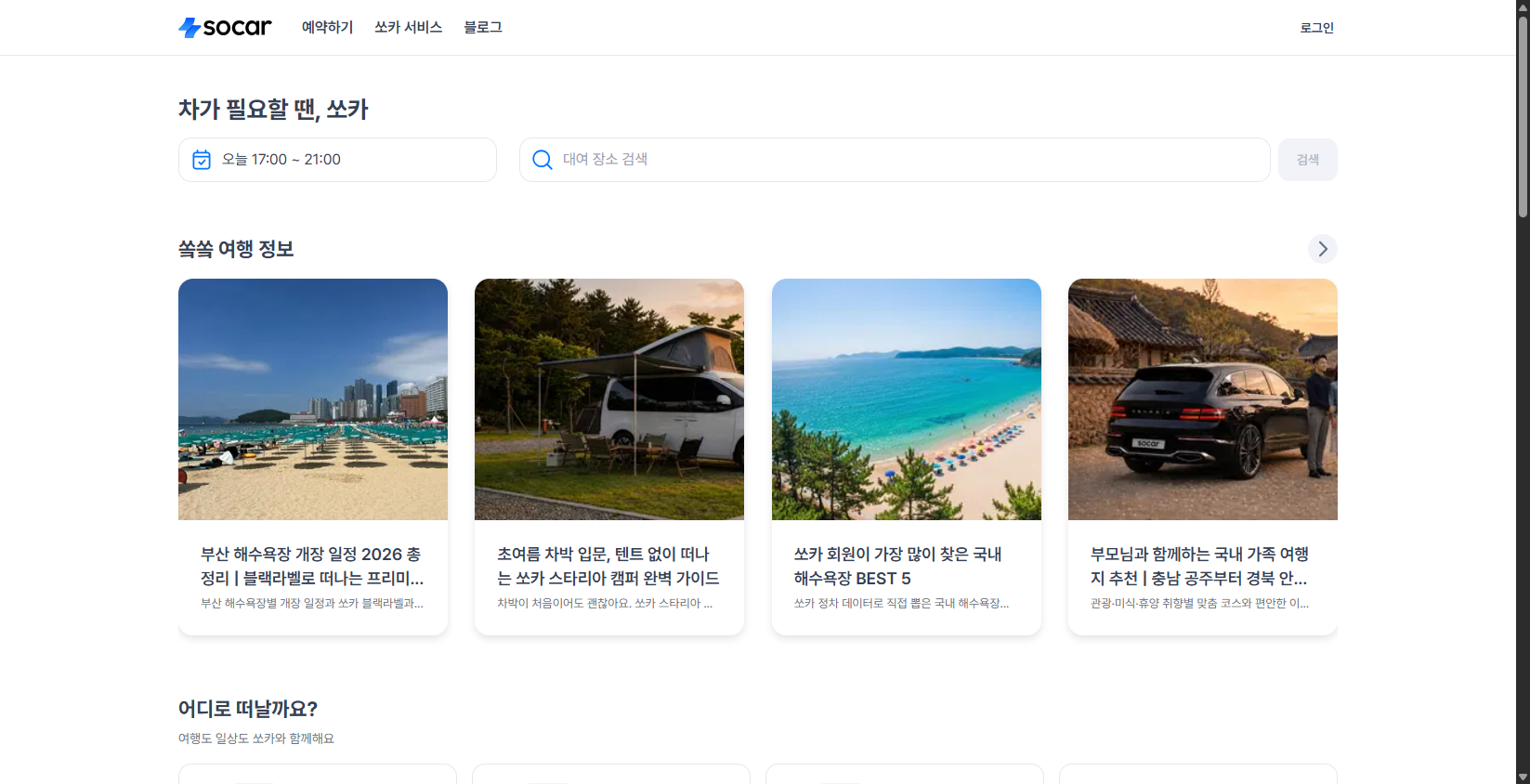Open rental time selector 오늘 17:00 ~ 21:00
1530x784 pixels.
pyautogui.click(x=337, y=160)
